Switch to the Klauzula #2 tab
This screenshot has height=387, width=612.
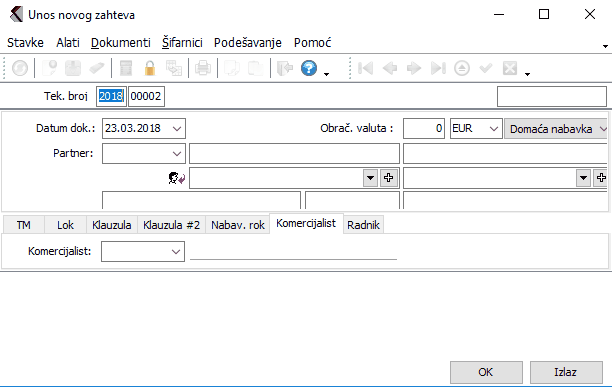[171, 225]
